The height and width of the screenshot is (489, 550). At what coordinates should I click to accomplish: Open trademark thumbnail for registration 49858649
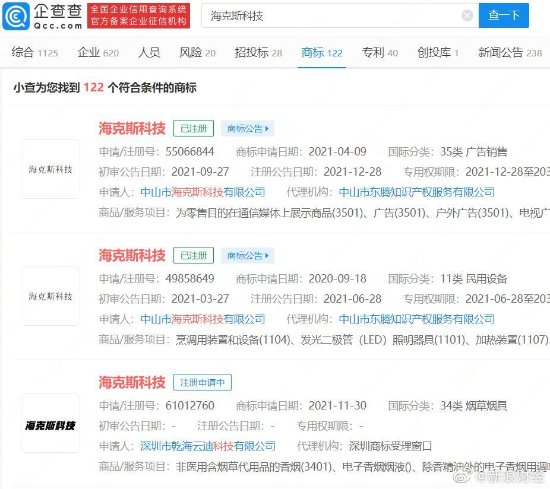tap(50, 296)
